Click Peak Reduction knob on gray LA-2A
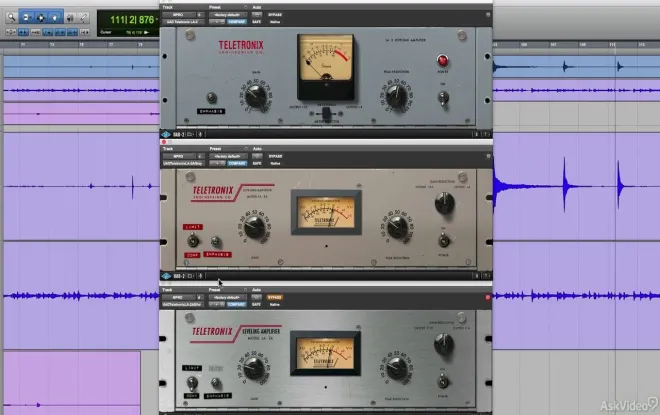This screenshot has width=660, height=415. pos(398,227)
